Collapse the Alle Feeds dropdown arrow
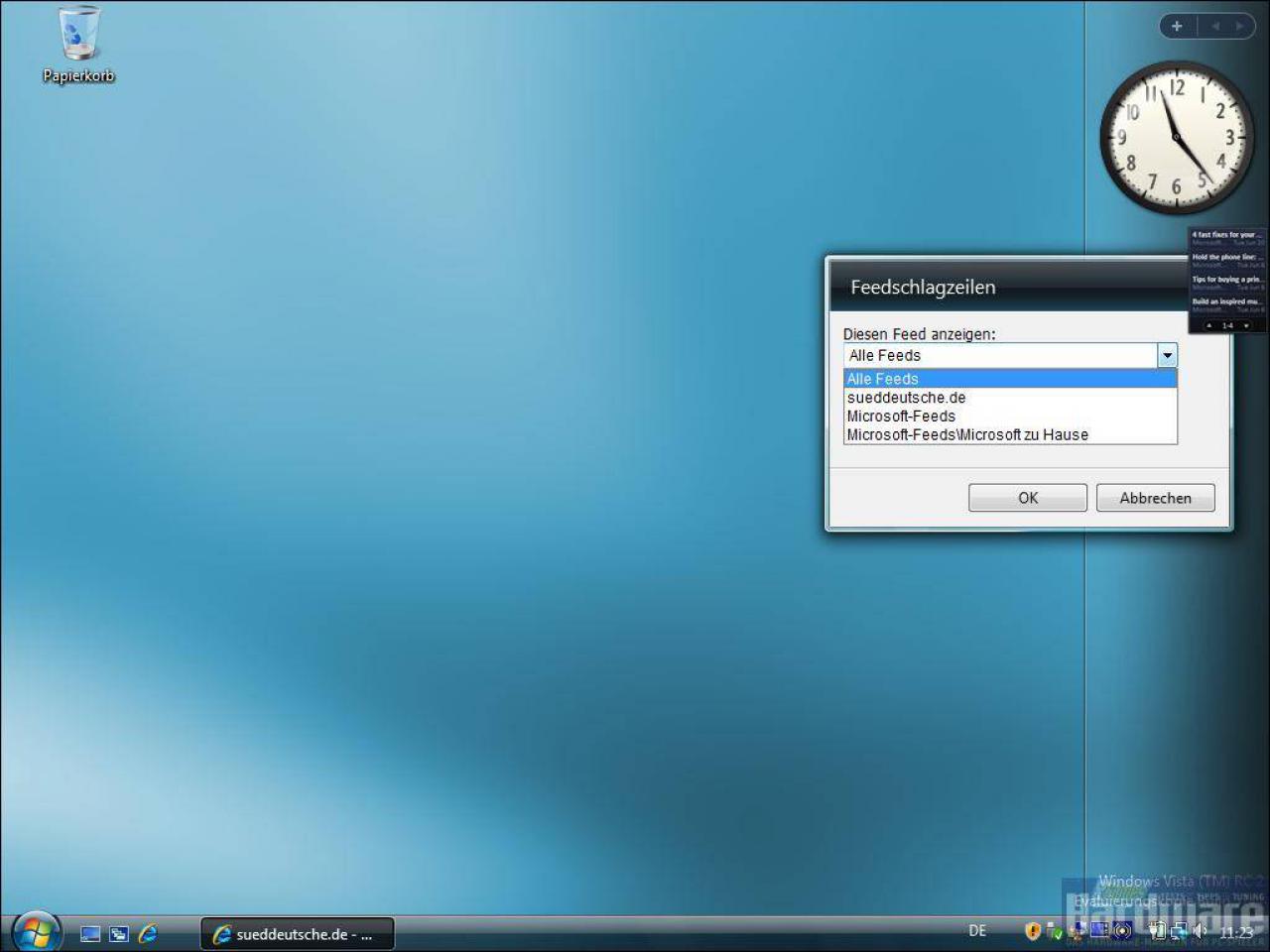Viewport: 1270px width, 952px height. 1167,355
